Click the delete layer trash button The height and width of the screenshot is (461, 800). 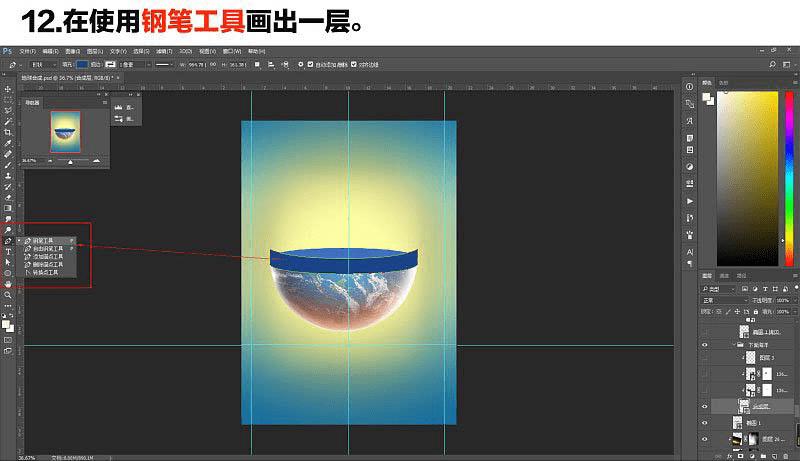pyautogui.click(x=786, y=456)
